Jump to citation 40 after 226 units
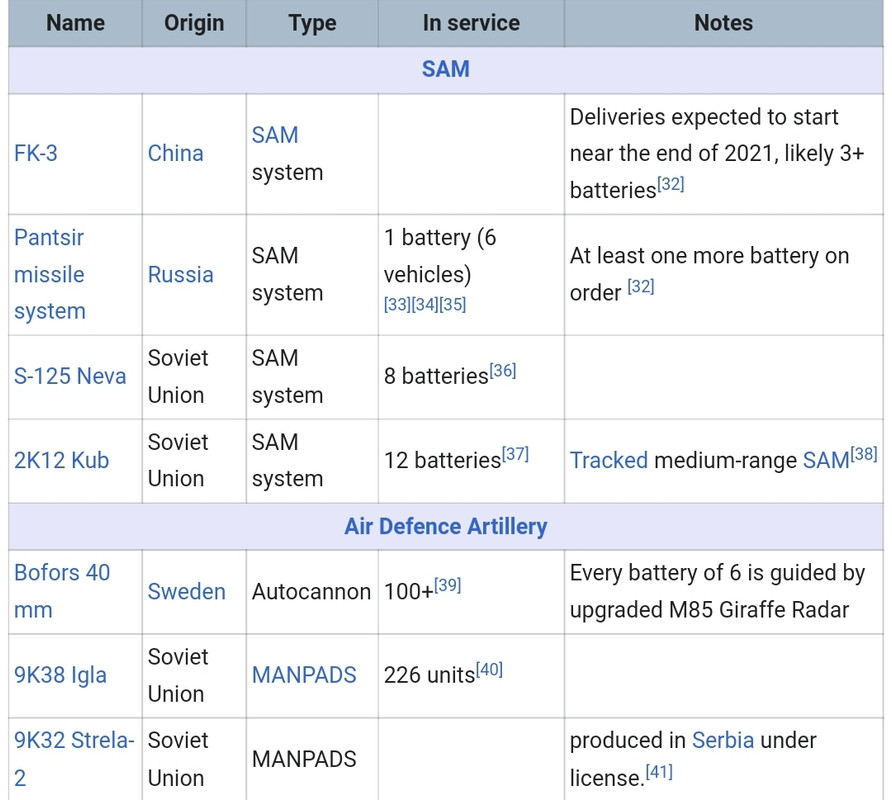 [x=489, y=670]
